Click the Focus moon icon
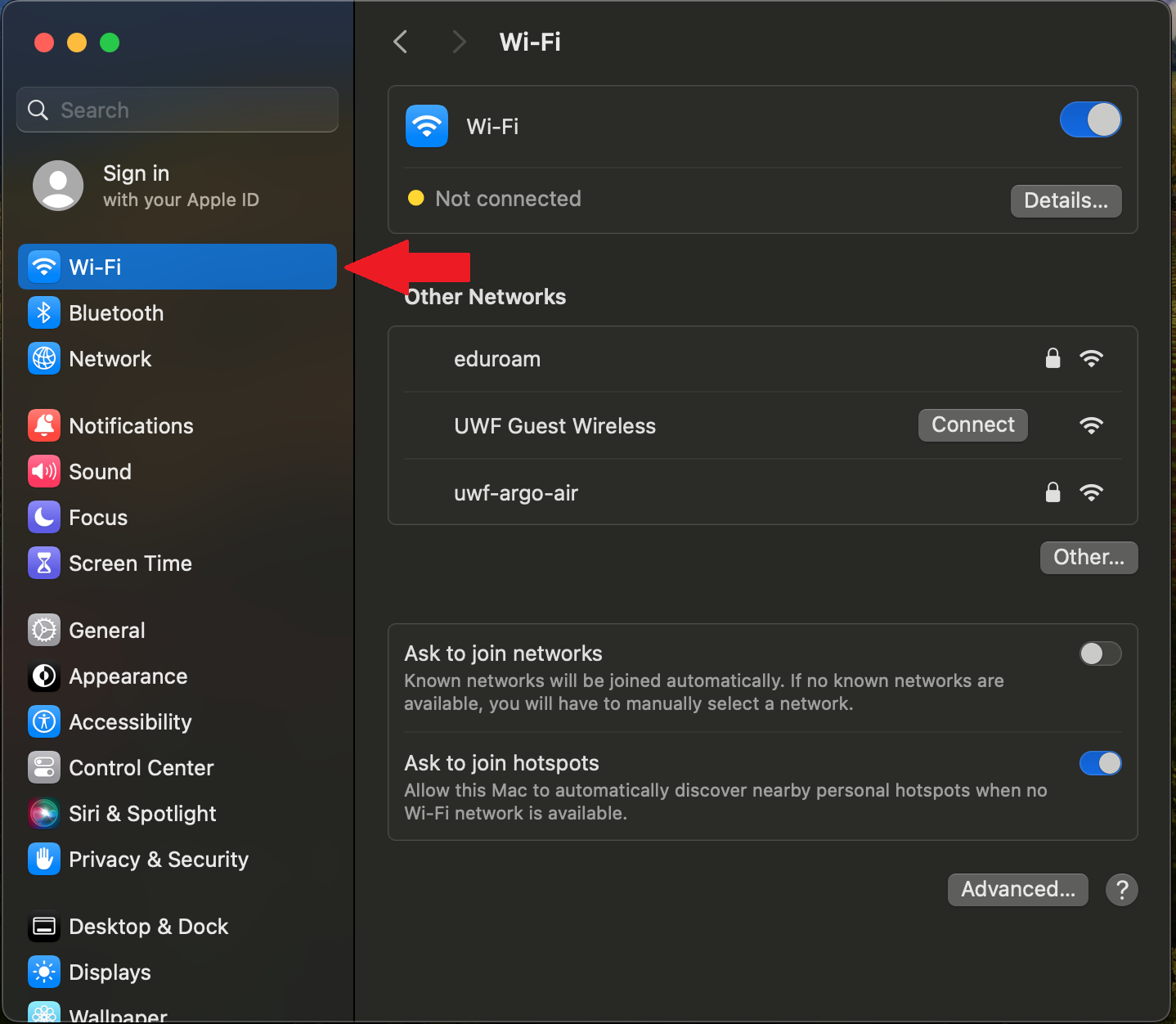Image resolution: width=1176 pixels, height=1024 pixels. (44, 517)
